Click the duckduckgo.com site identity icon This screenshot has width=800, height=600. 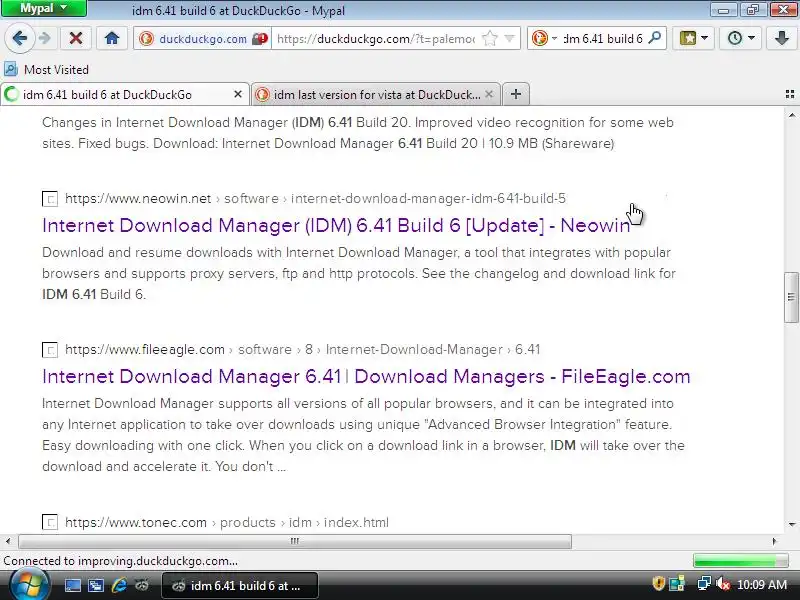(x=147, y=39)
